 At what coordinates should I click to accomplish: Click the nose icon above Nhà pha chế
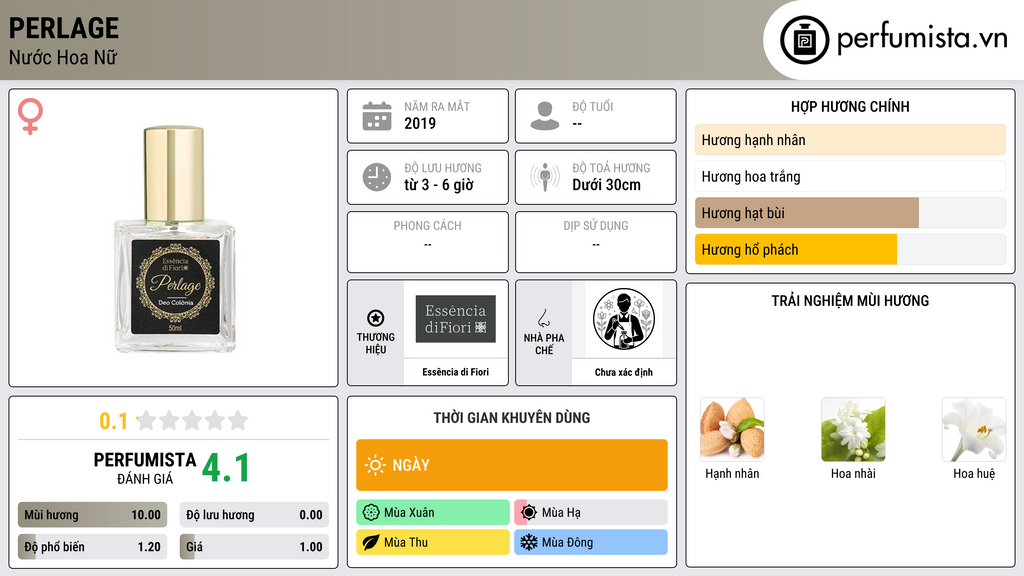(543, 318)
